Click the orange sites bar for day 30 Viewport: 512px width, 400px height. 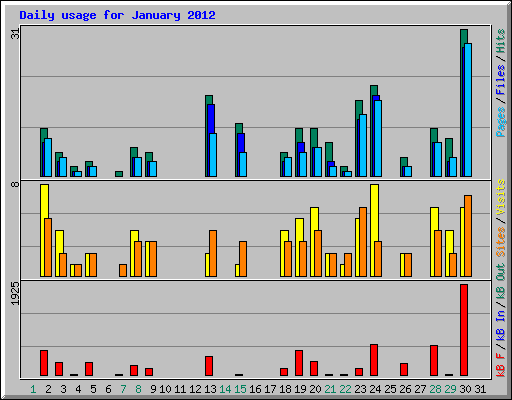tap(468, 236)
